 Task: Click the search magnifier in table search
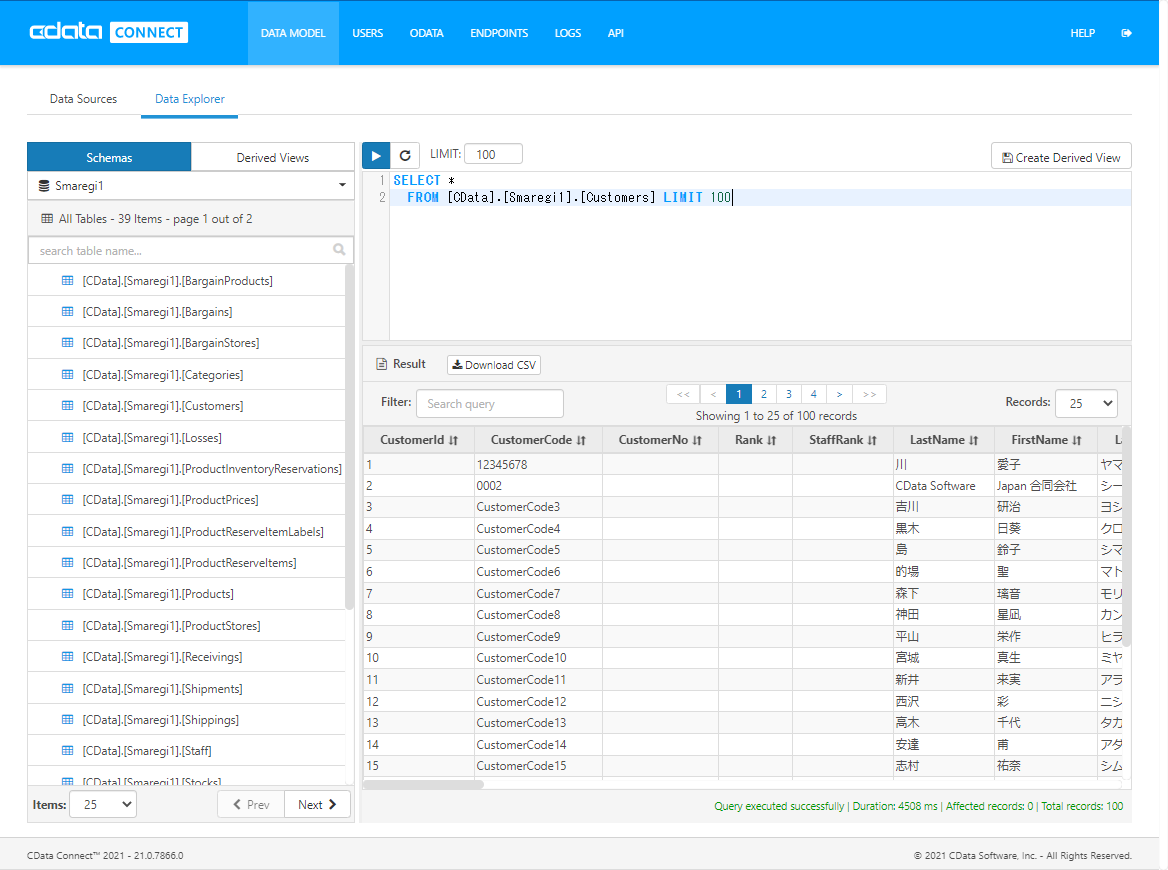(339, 250)
